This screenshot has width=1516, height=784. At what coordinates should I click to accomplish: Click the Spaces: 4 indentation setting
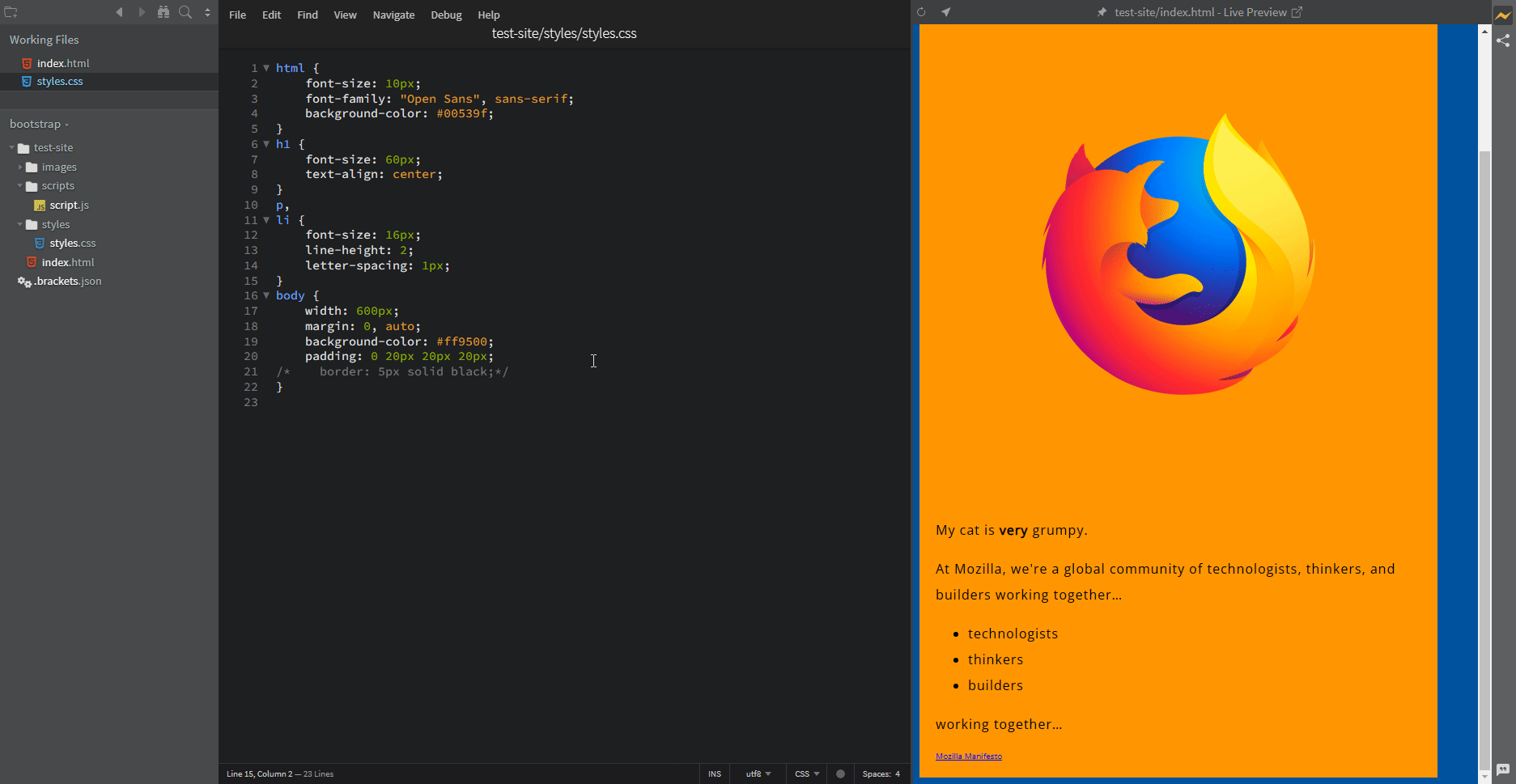(x=881, y=773)
